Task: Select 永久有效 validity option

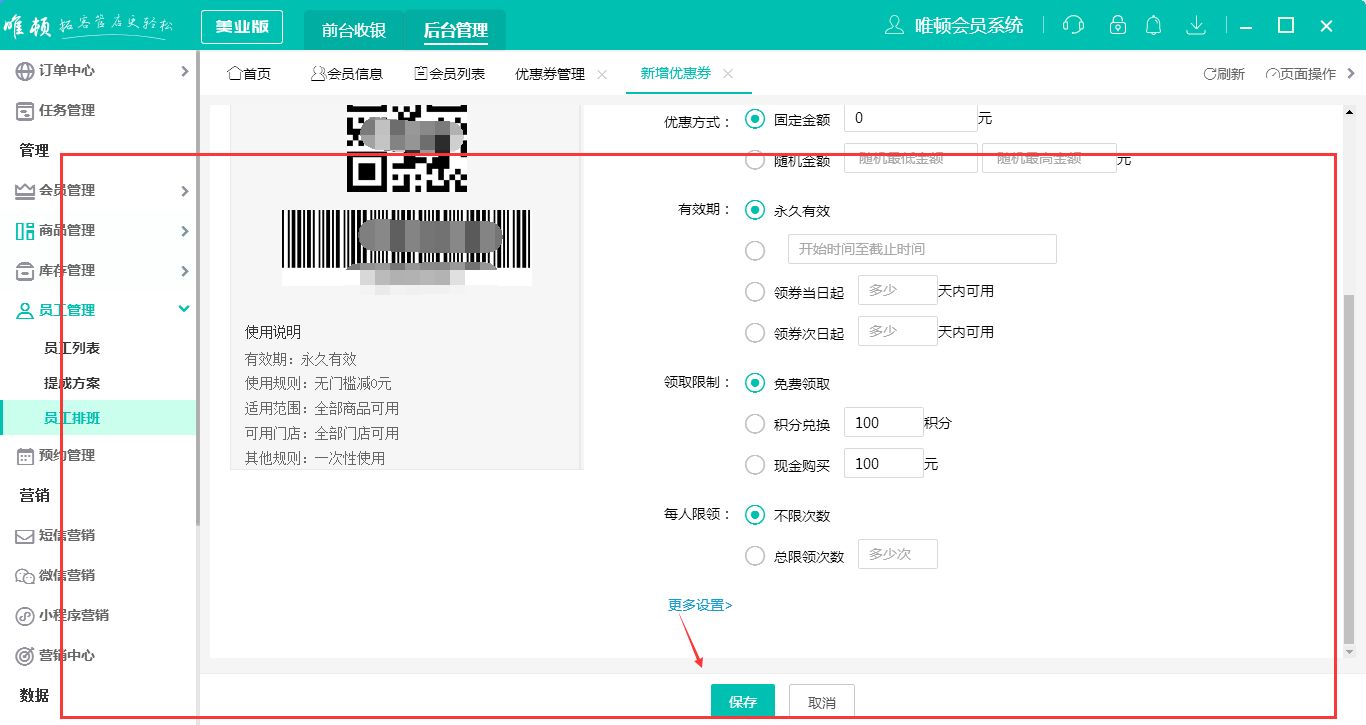Action: point(755,210)
